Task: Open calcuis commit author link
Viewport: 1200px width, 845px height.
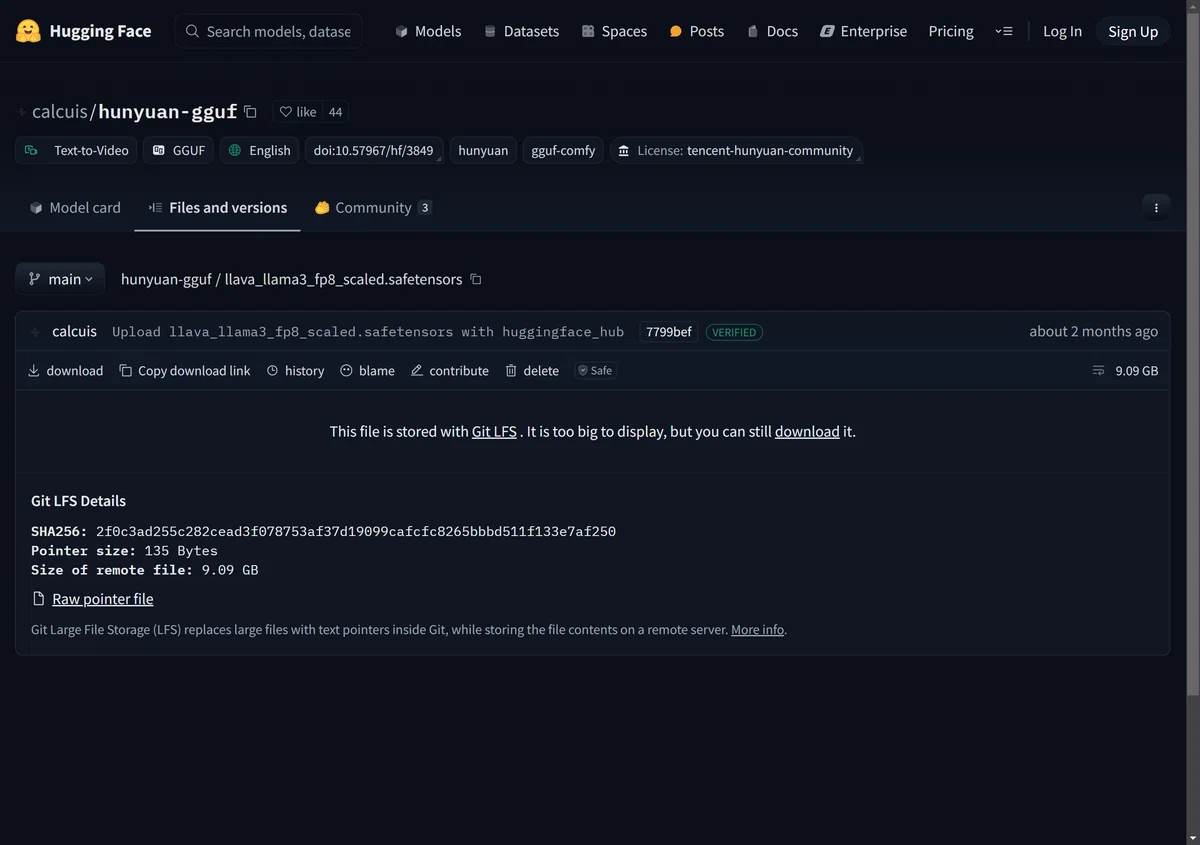Action: (74, 331)
